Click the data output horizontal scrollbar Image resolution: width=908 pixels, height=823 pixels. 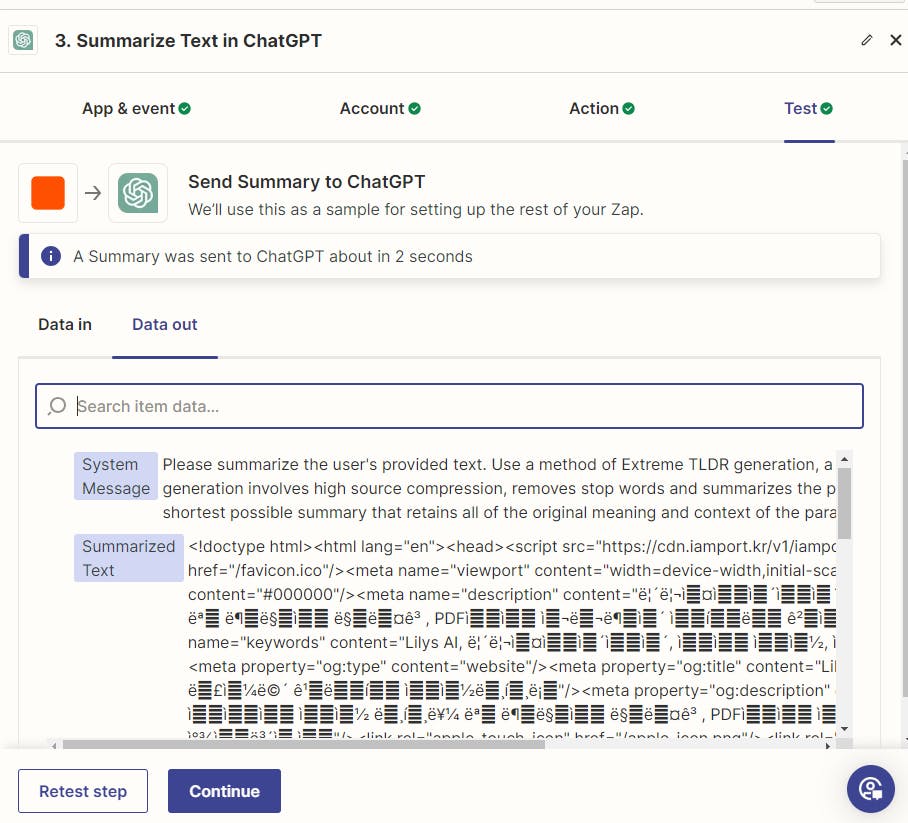[300, 744]
